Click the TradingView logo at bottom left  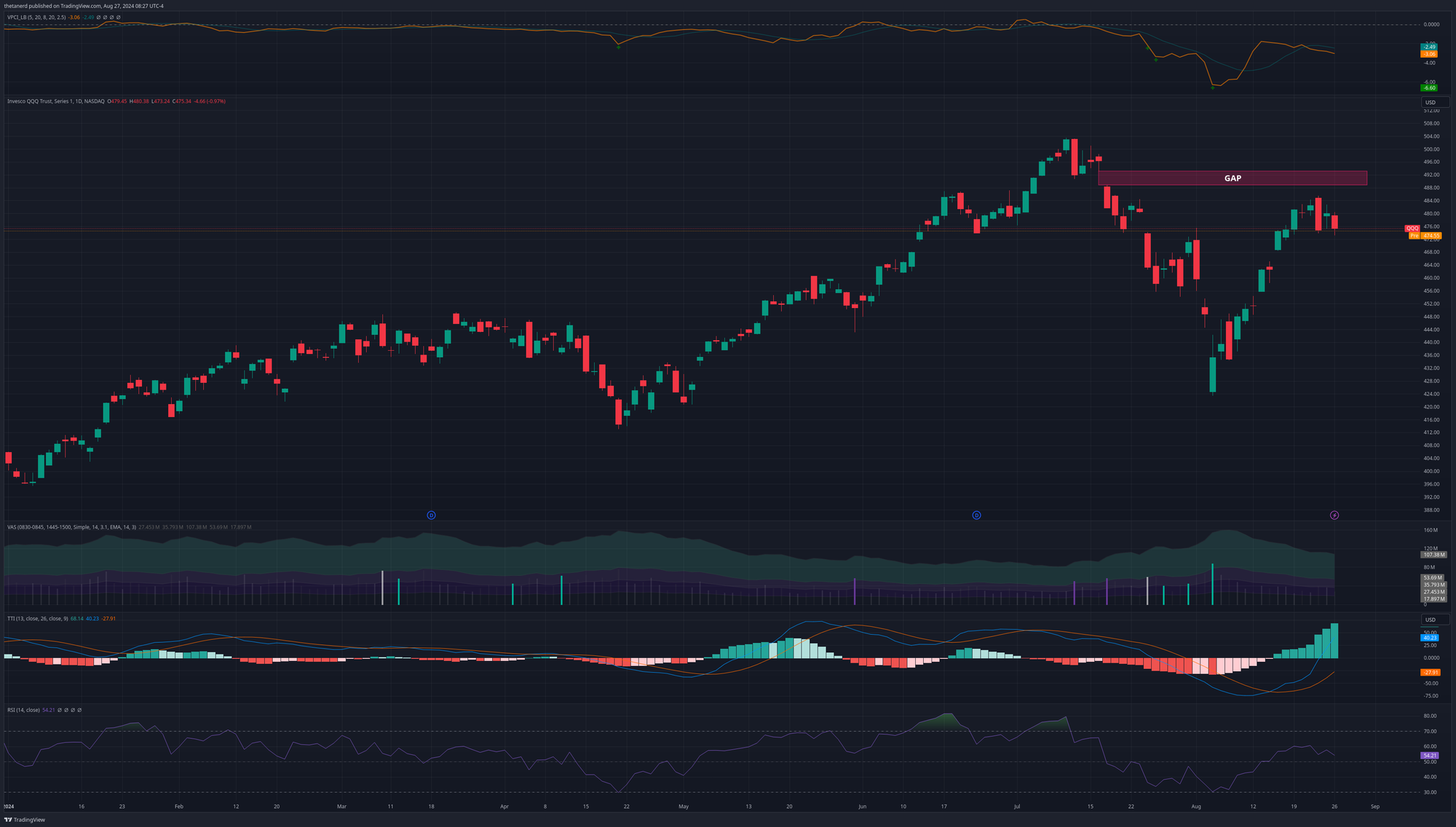(25, 820)
